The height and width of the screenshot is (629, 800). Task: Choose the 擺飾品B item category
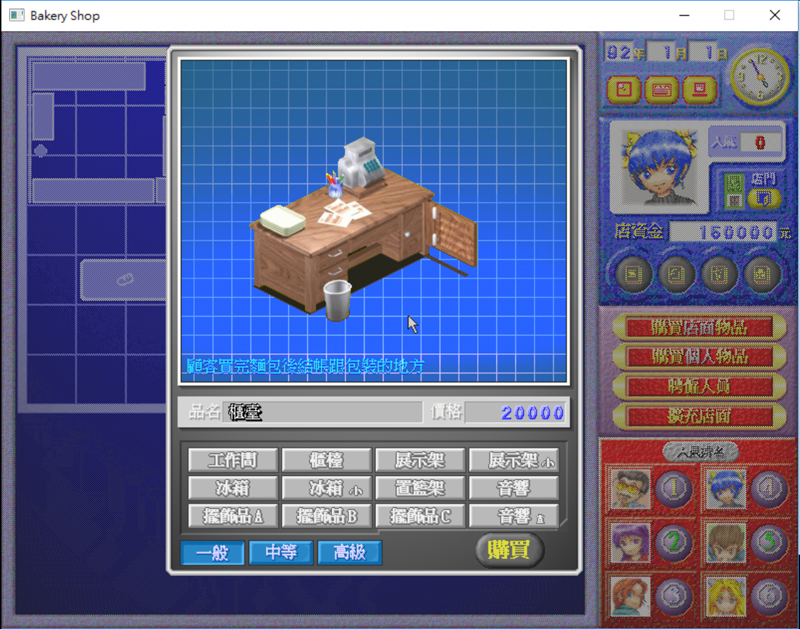326,516
